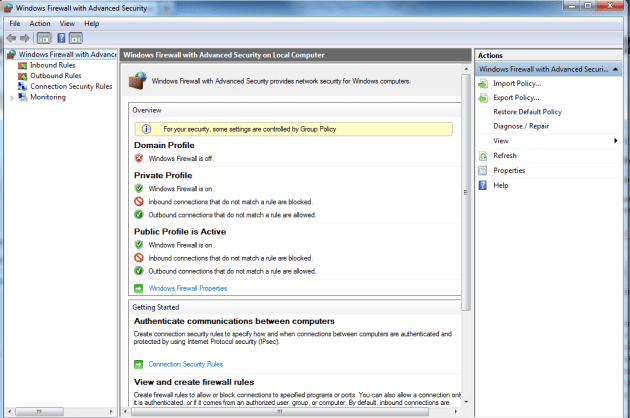The image size is (630, 418).
Task: Click the Forward arrow toolbar icon
Action: click(x=25, y=38)
